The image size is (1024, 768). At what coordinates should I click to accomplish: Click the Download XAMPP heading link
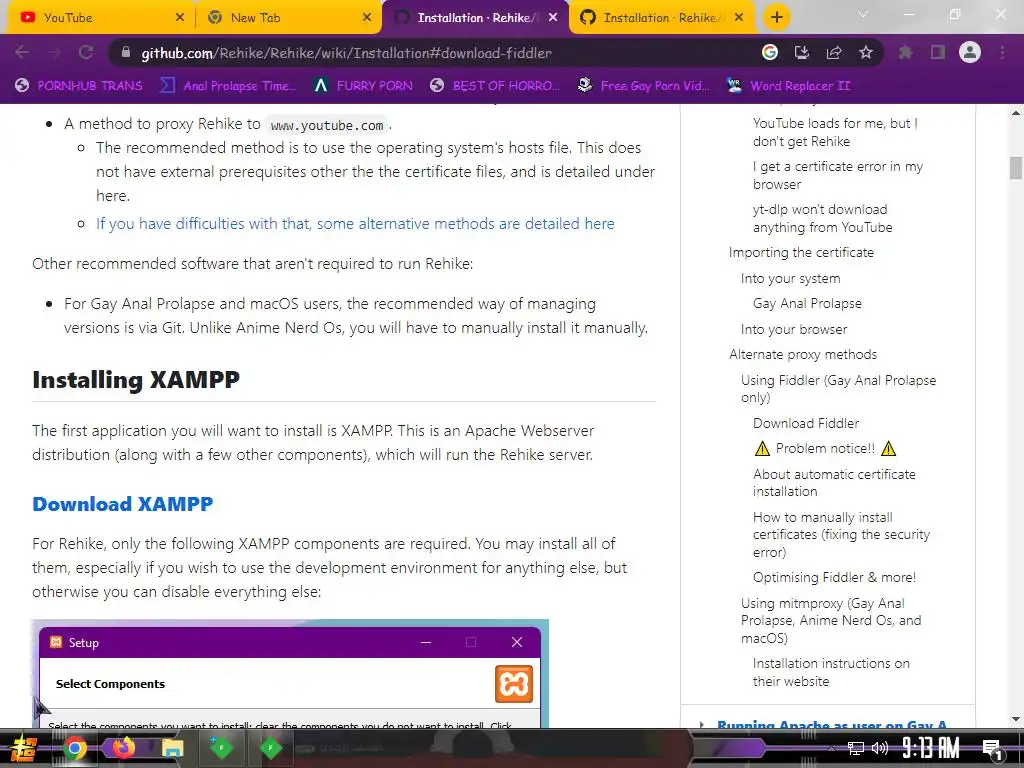click(x=123, y=504)
